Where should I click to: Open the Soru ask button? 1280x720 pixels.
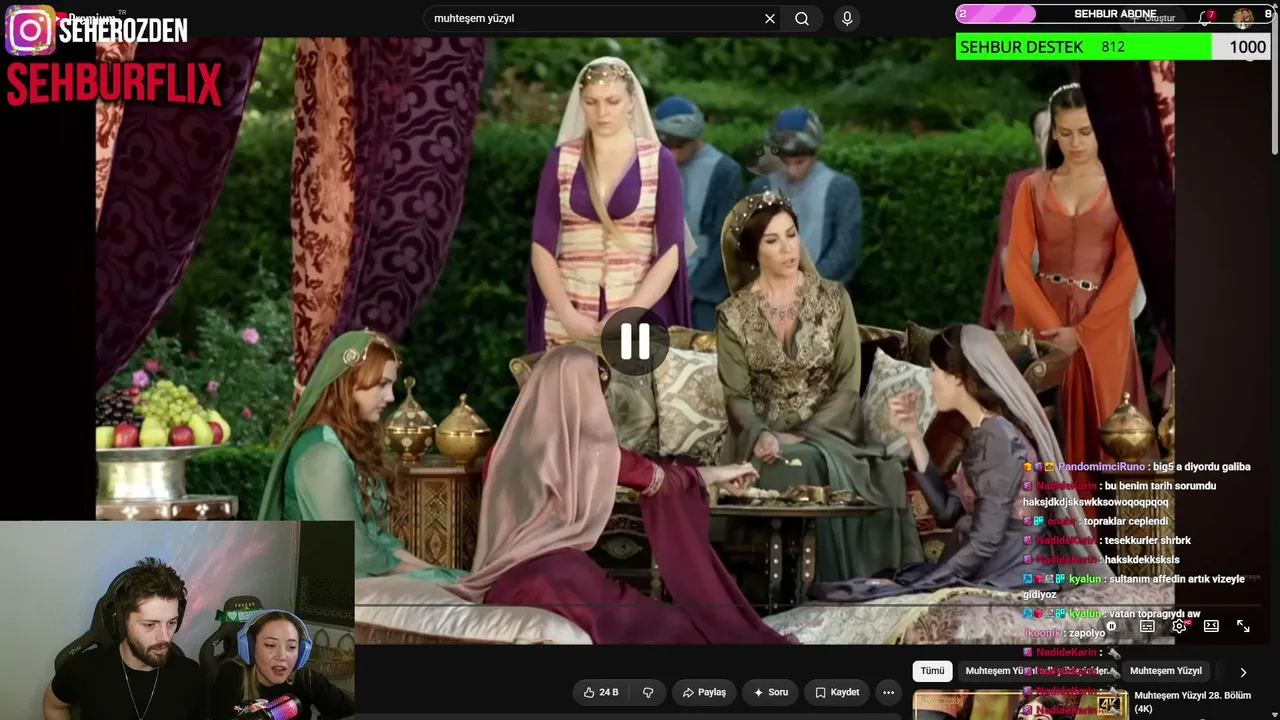[x=771, y=692]
